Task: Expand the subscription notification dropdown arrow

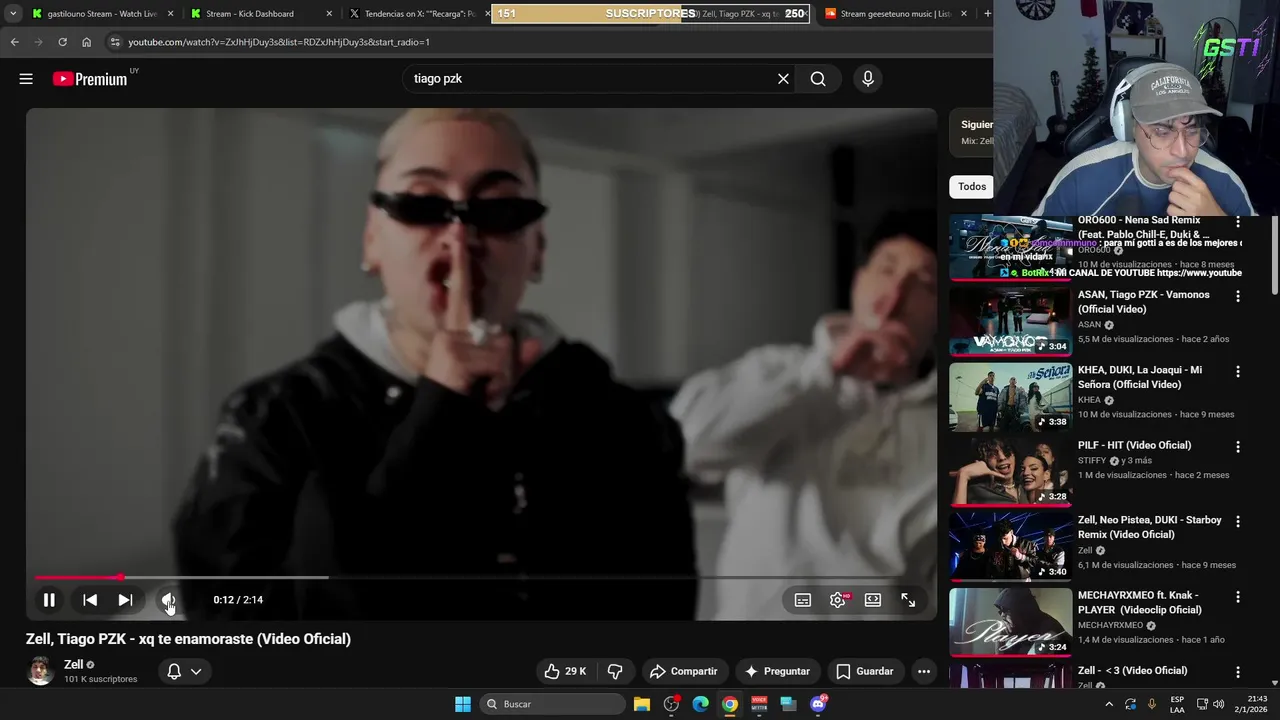Action: (x=196, y=671)
